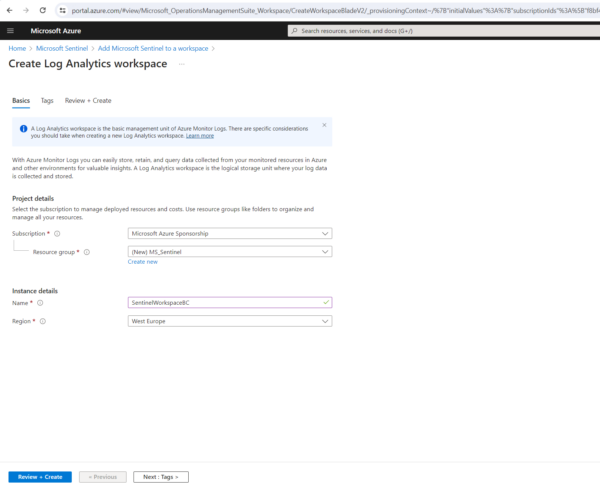Open the Region dropdown showing West Europe

[x=230, y=321]
